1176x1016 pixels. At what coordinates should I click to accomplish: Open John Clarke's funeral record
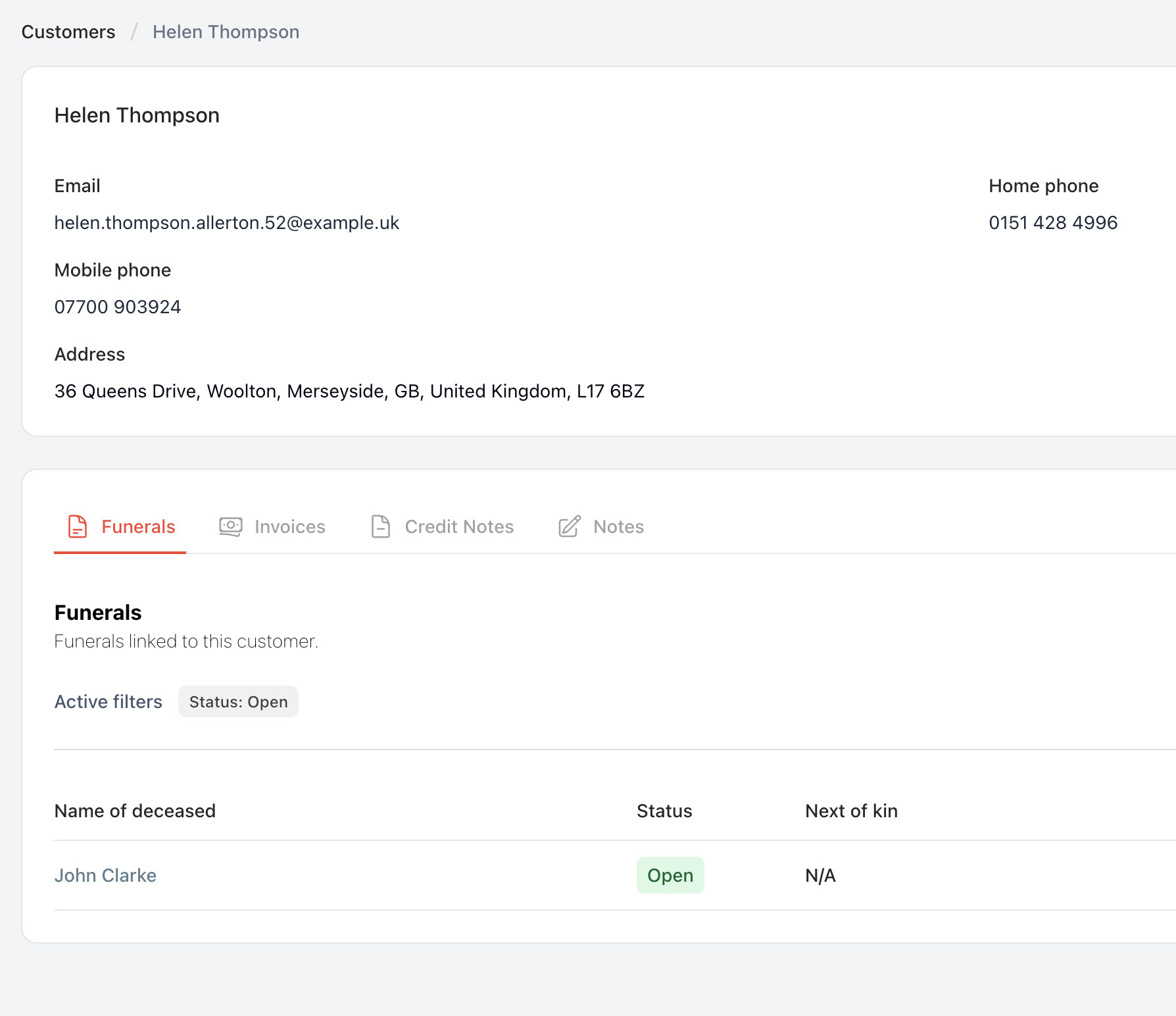click(105, 875)
